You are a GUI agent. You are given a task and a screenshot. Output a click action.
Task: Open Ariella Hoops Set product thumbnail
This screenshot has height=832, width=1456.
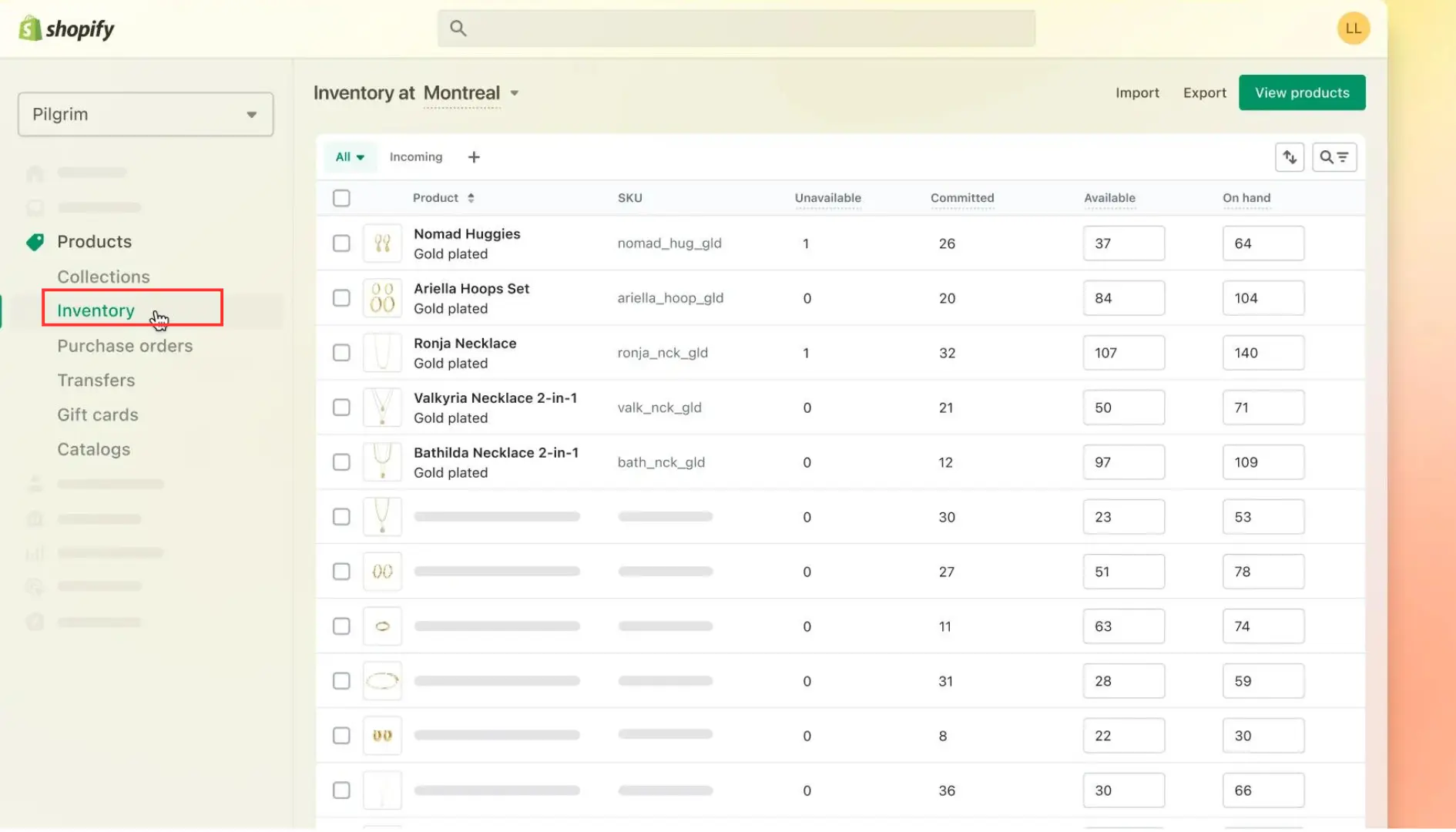[382, 298]
